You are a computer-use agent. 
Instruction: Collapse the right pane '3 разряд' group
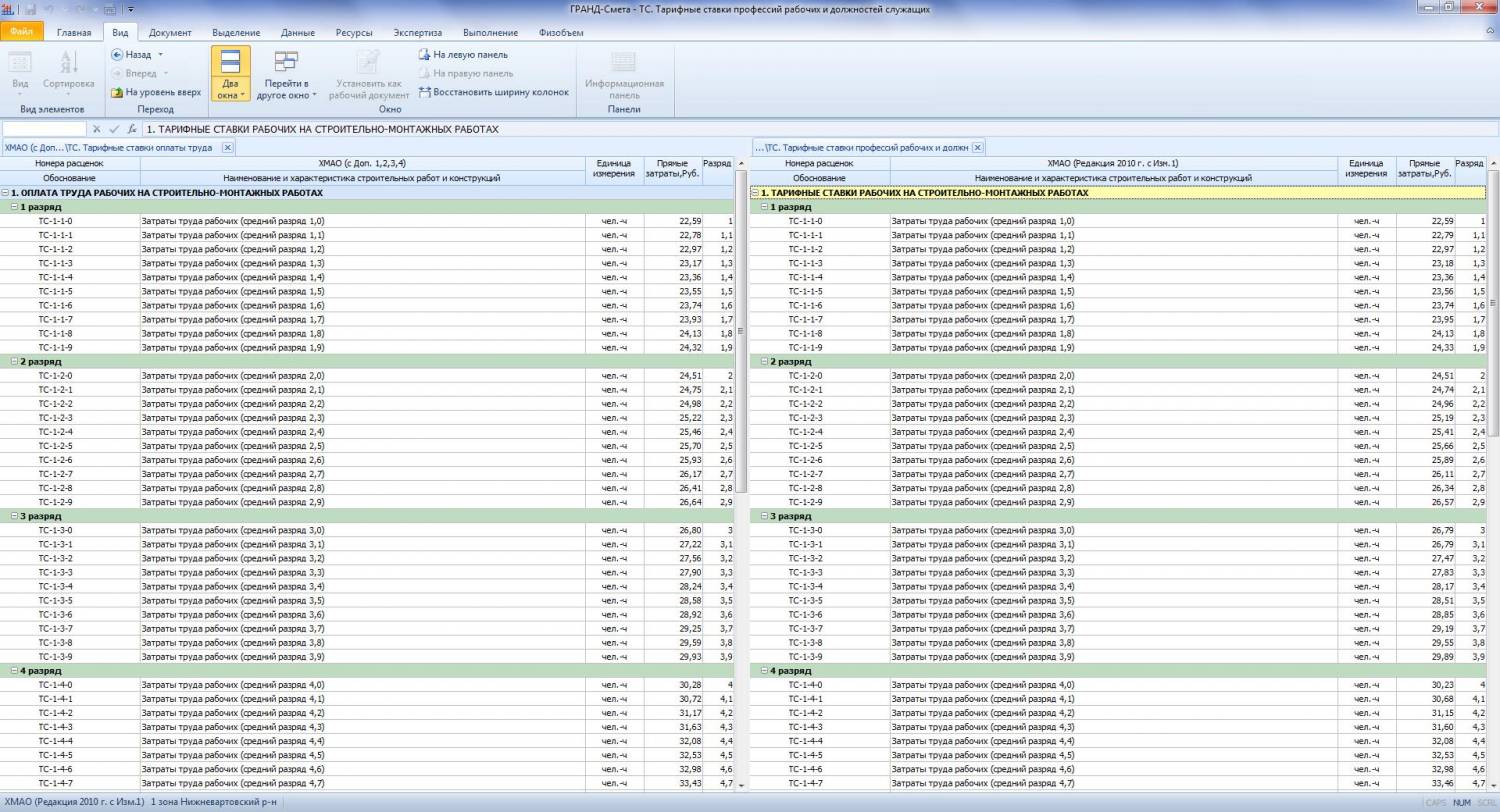click(764, 516)
